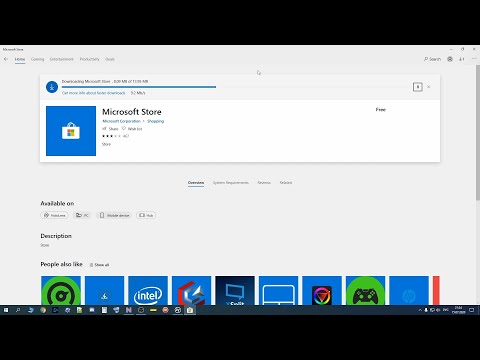This screenshot has width=480, height=360.
Task: Open the Shopping category link
Action: [x=156, y=121]
